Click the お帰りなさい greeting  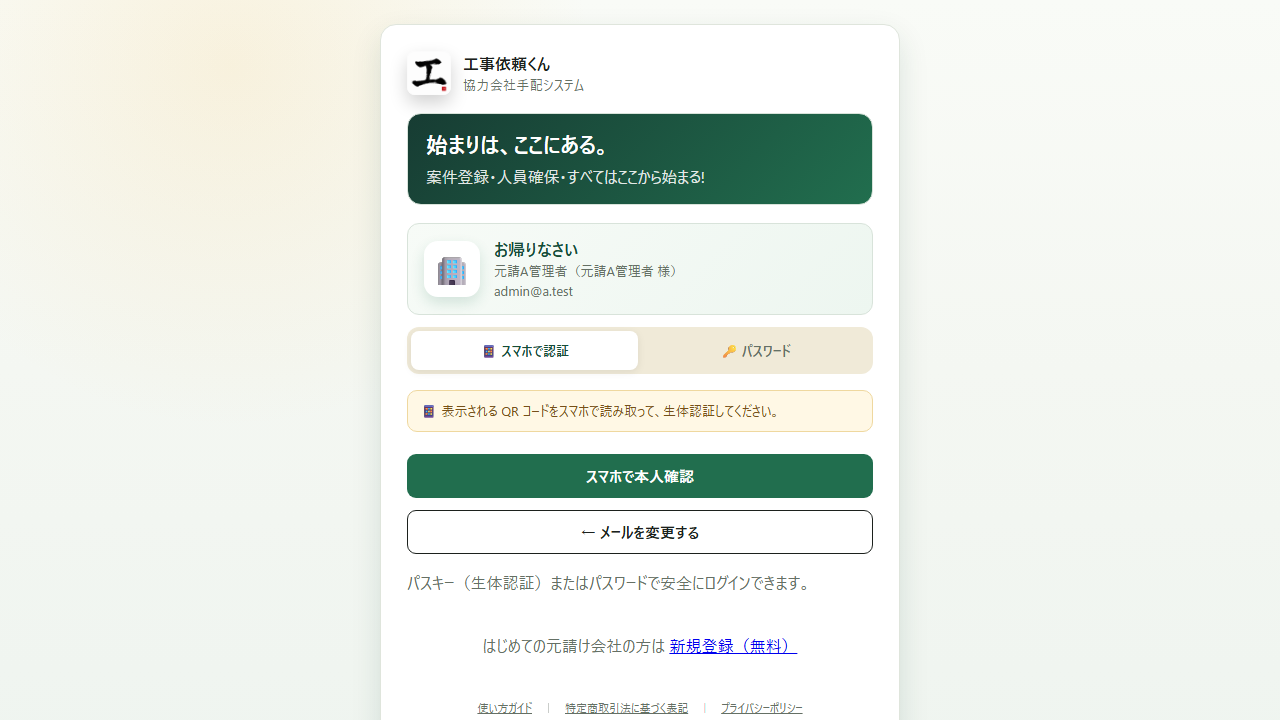pyautogui.click(x=536, y=249)
